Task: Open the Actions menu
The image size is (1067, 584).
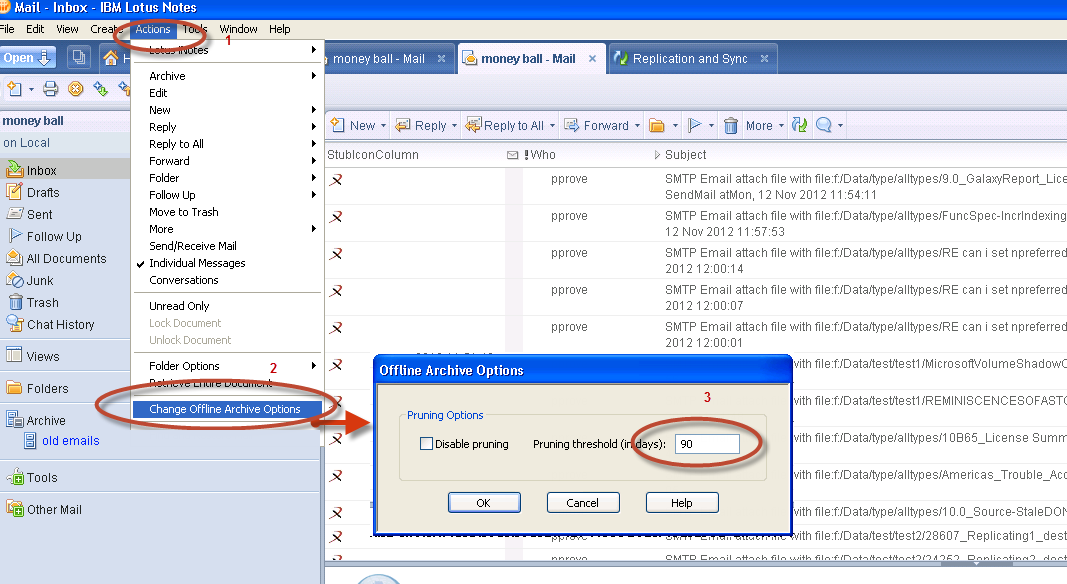Action: (x=152, y=29)
